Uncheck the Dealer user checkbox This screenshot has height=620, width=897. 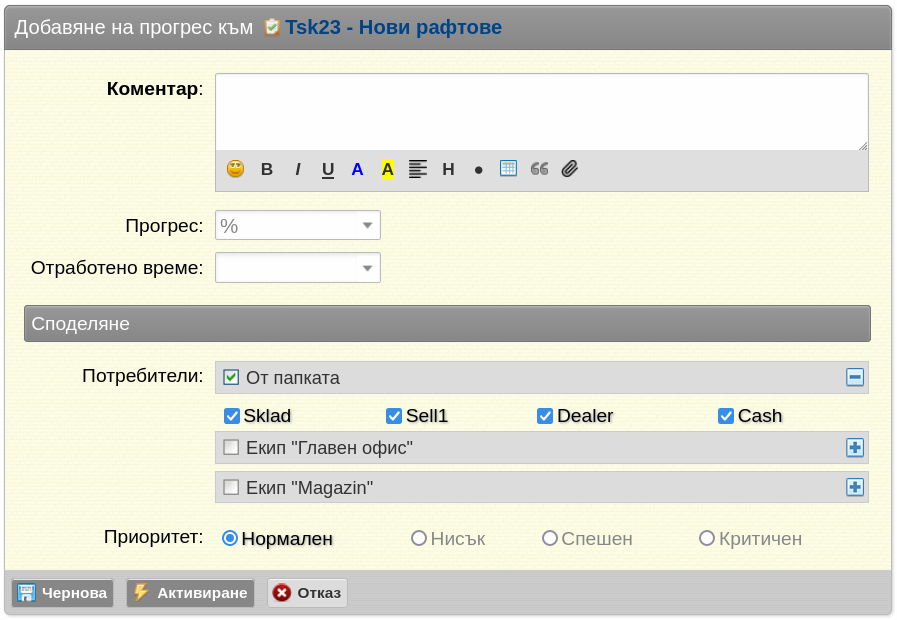pyautogui.click(x=545, y=416)
